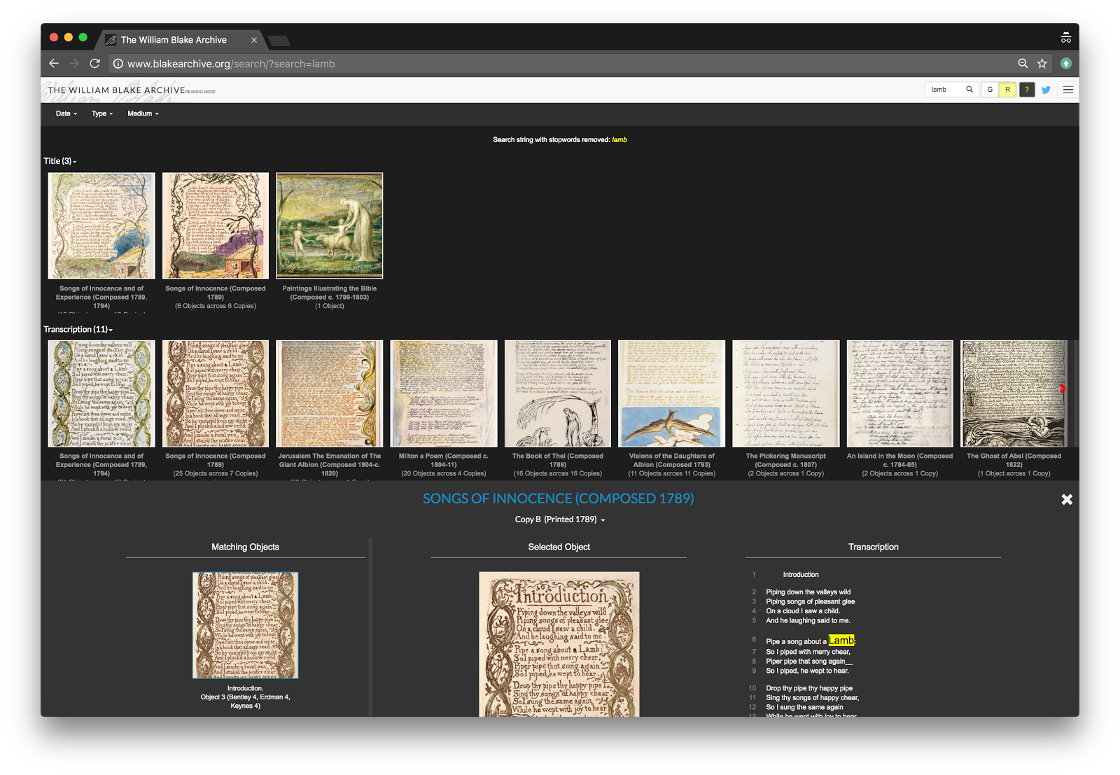Click the site info icon in address bar
The image size is (1120, 775).
pyautogui.click(x=118, y=64)
